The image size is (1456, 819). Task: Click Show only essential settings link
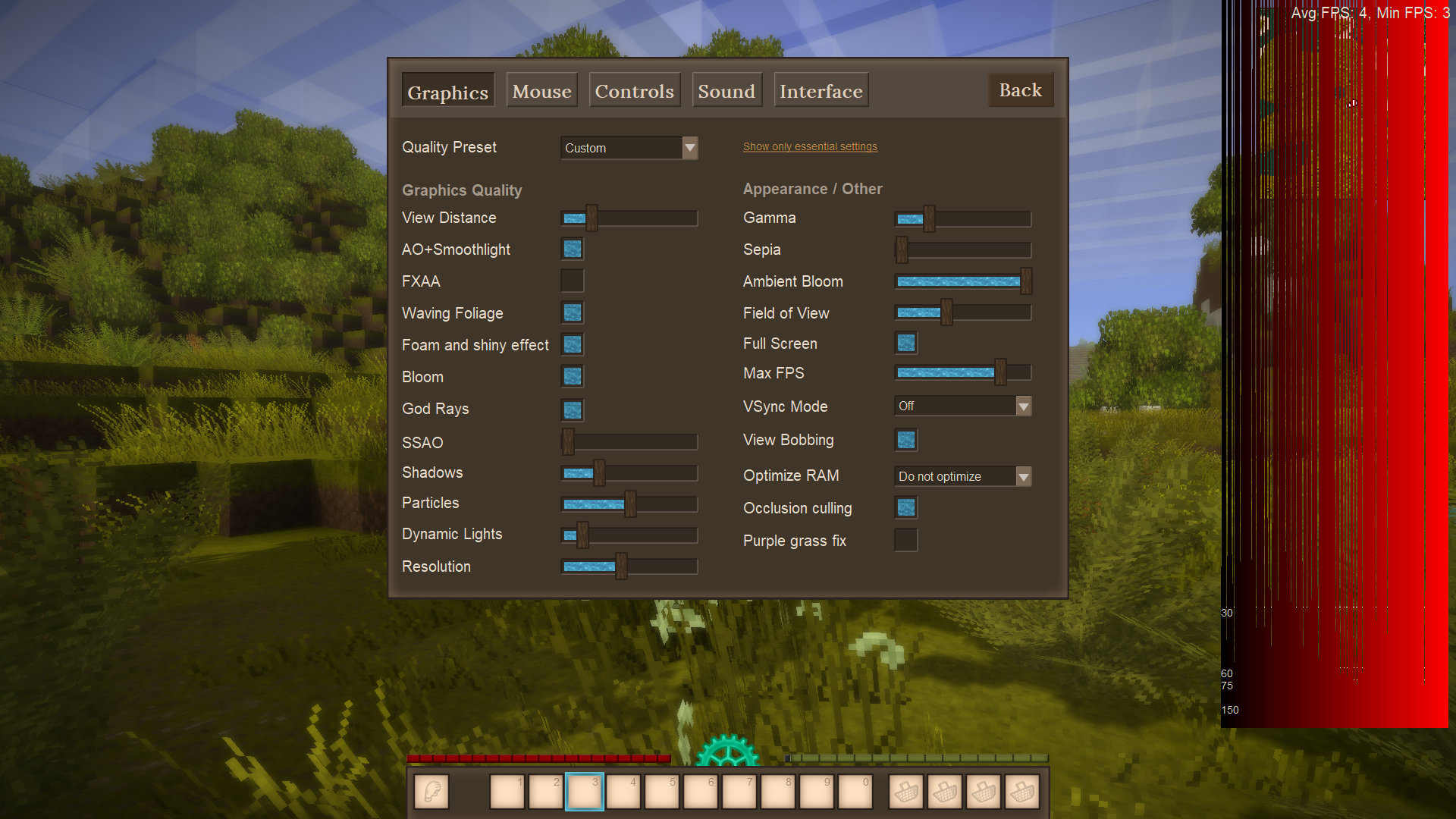tap(810, 146)
